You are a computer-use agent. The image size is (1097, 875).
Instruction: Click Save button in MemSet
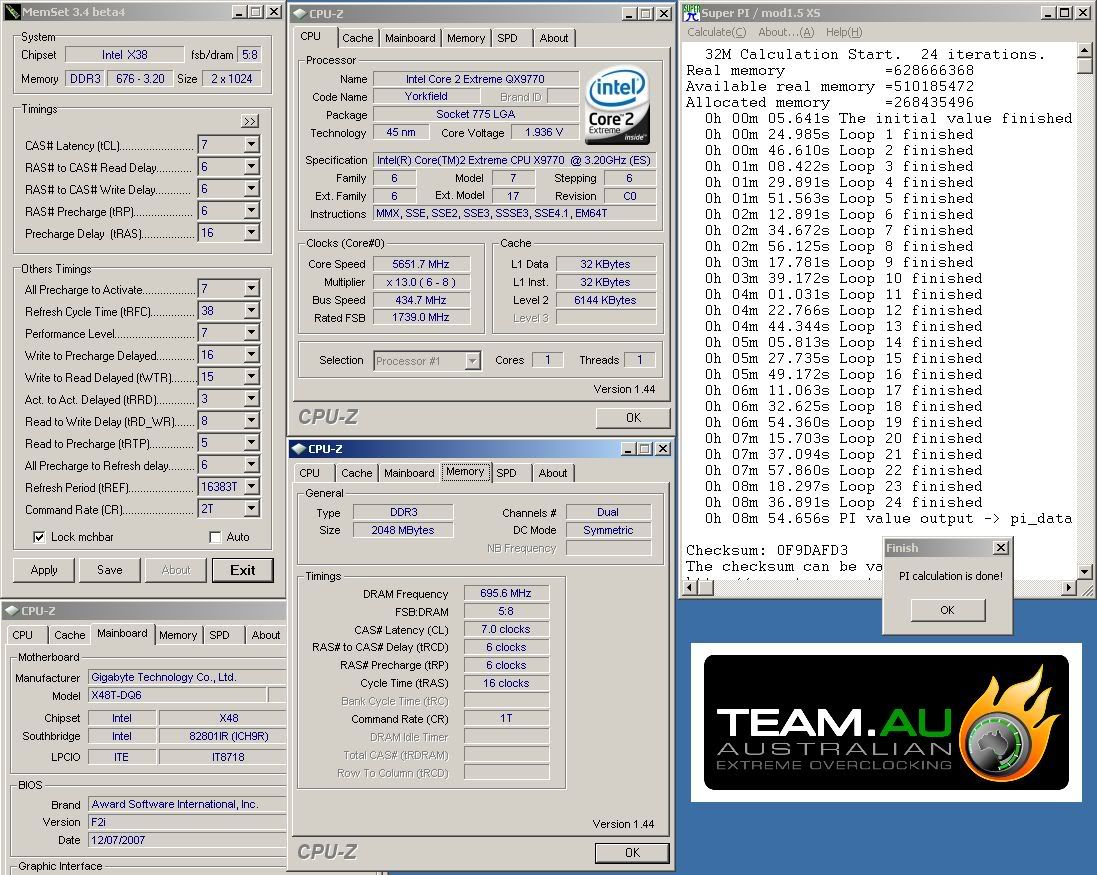tap(110, 570)
